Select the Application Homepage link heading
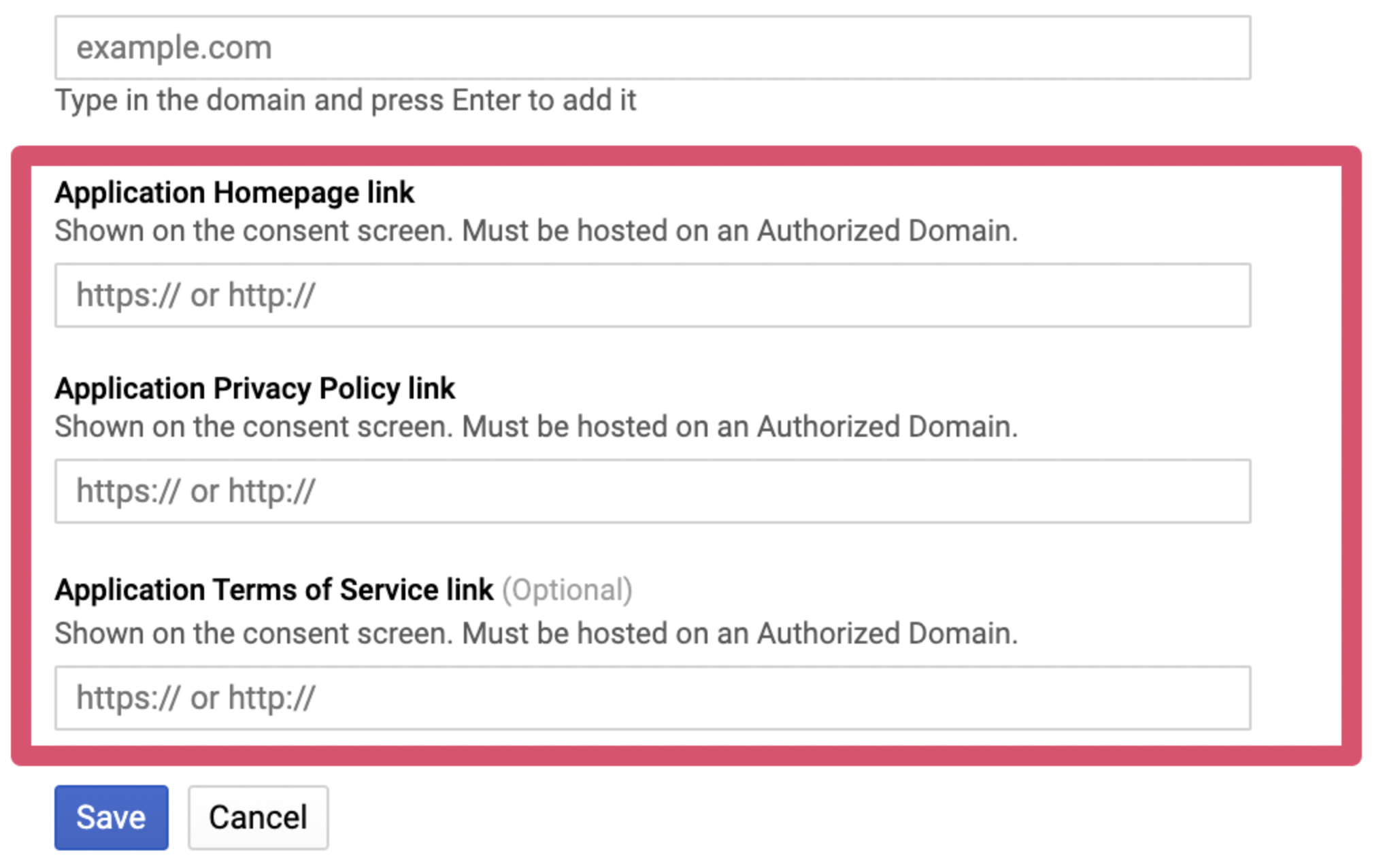Screen dimensions: 1400x864 pyautogui.click(x=235, y=193)
